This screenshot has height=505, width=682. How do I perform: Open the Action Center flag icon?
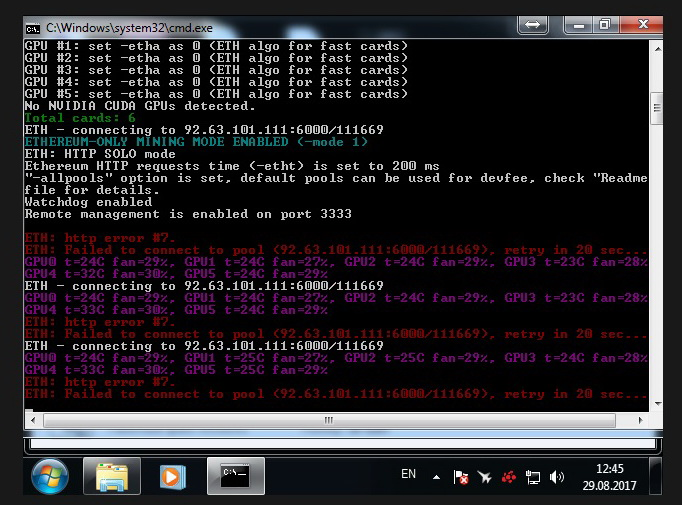(x=460, y=478)
